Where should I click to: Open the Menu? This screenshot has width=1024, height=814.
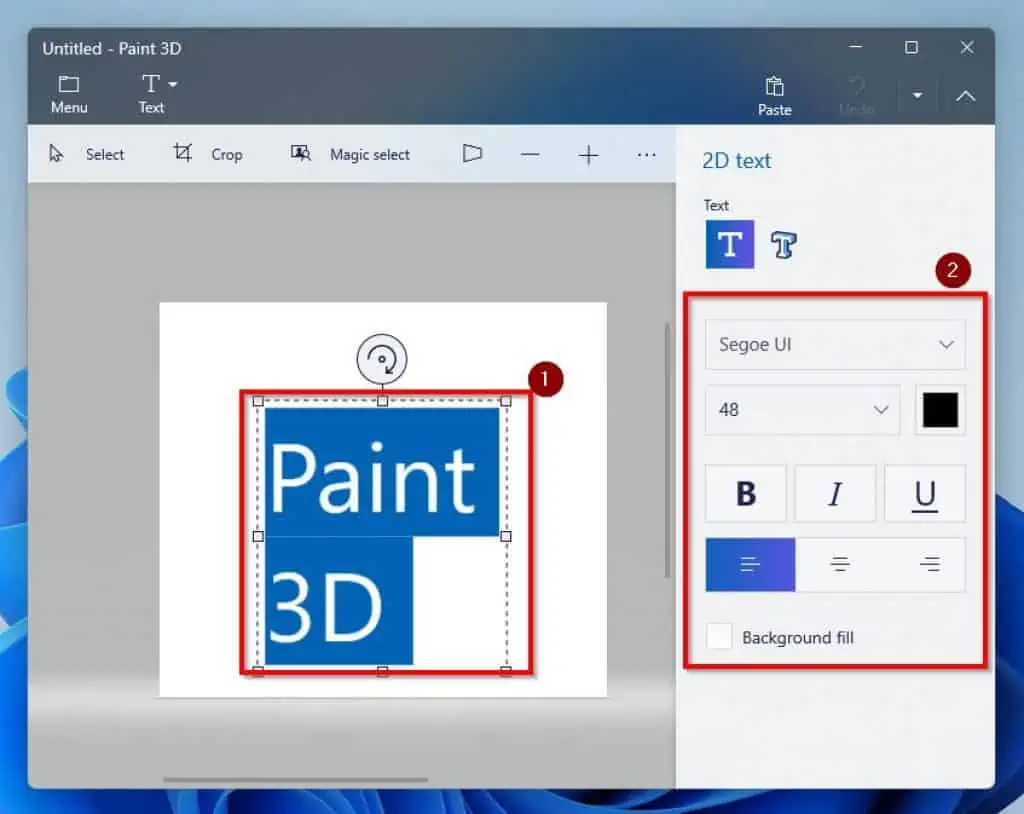click(68, 94)
